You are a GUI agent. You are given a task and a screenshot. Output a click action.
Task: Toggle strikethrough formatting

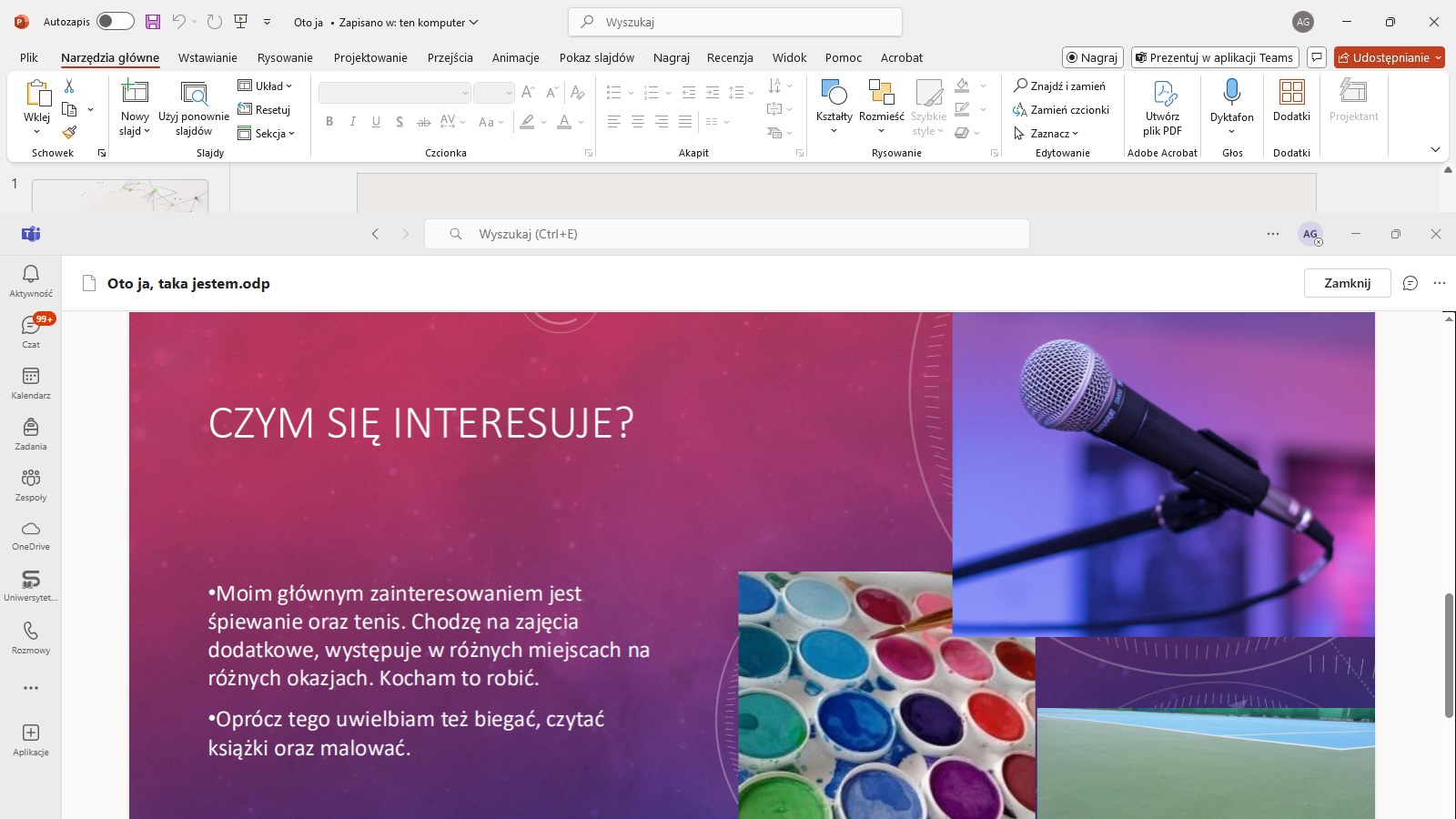(x=423, y=121)
